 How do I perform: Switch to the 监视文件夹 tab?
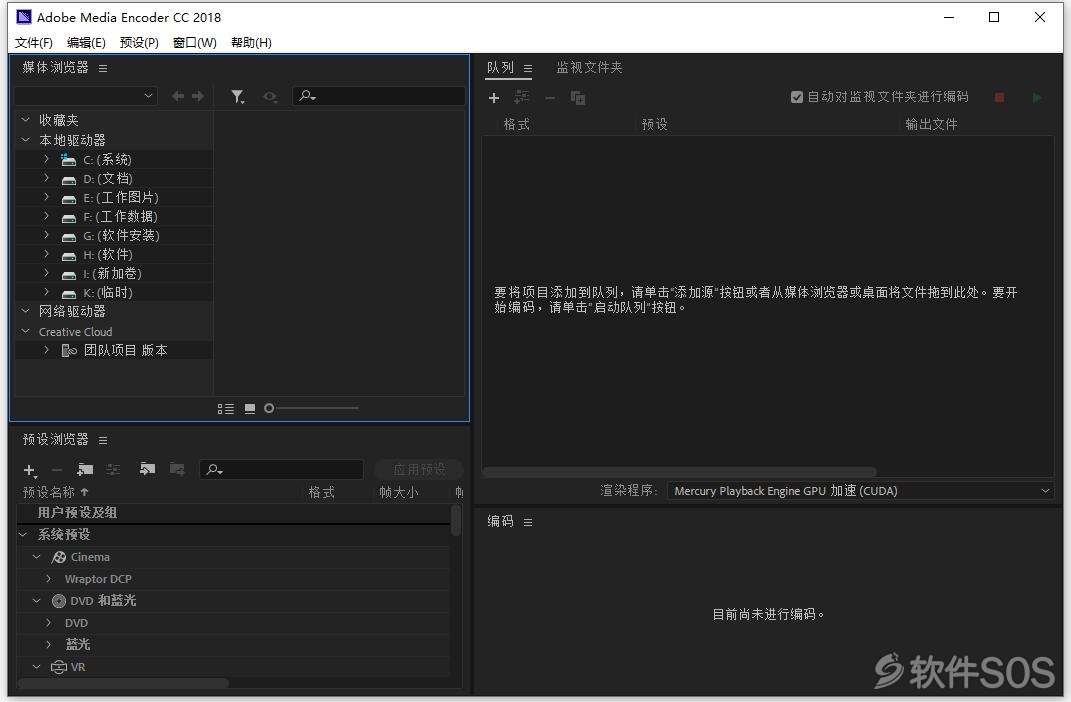pyautogui.click(x=589, y=68)
